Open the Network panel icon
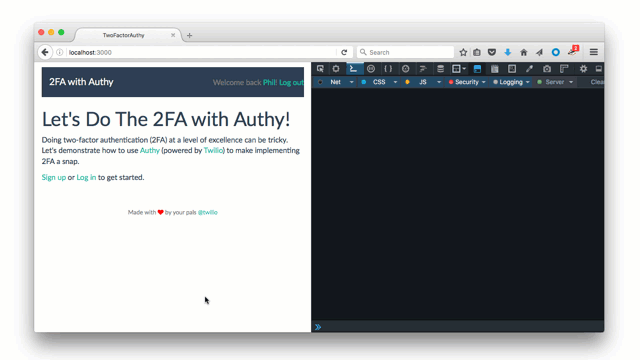The image size is (640, 360). click(x=423, y=69)
